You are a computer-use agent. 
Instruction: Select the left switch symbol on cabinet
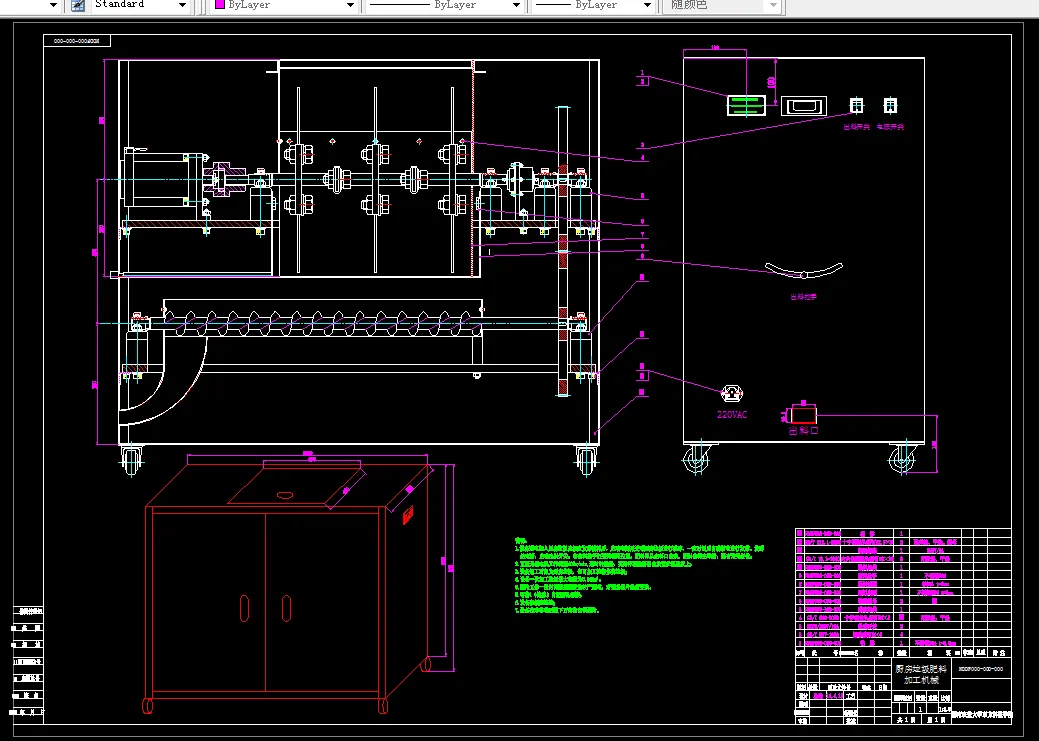[856, 105]
